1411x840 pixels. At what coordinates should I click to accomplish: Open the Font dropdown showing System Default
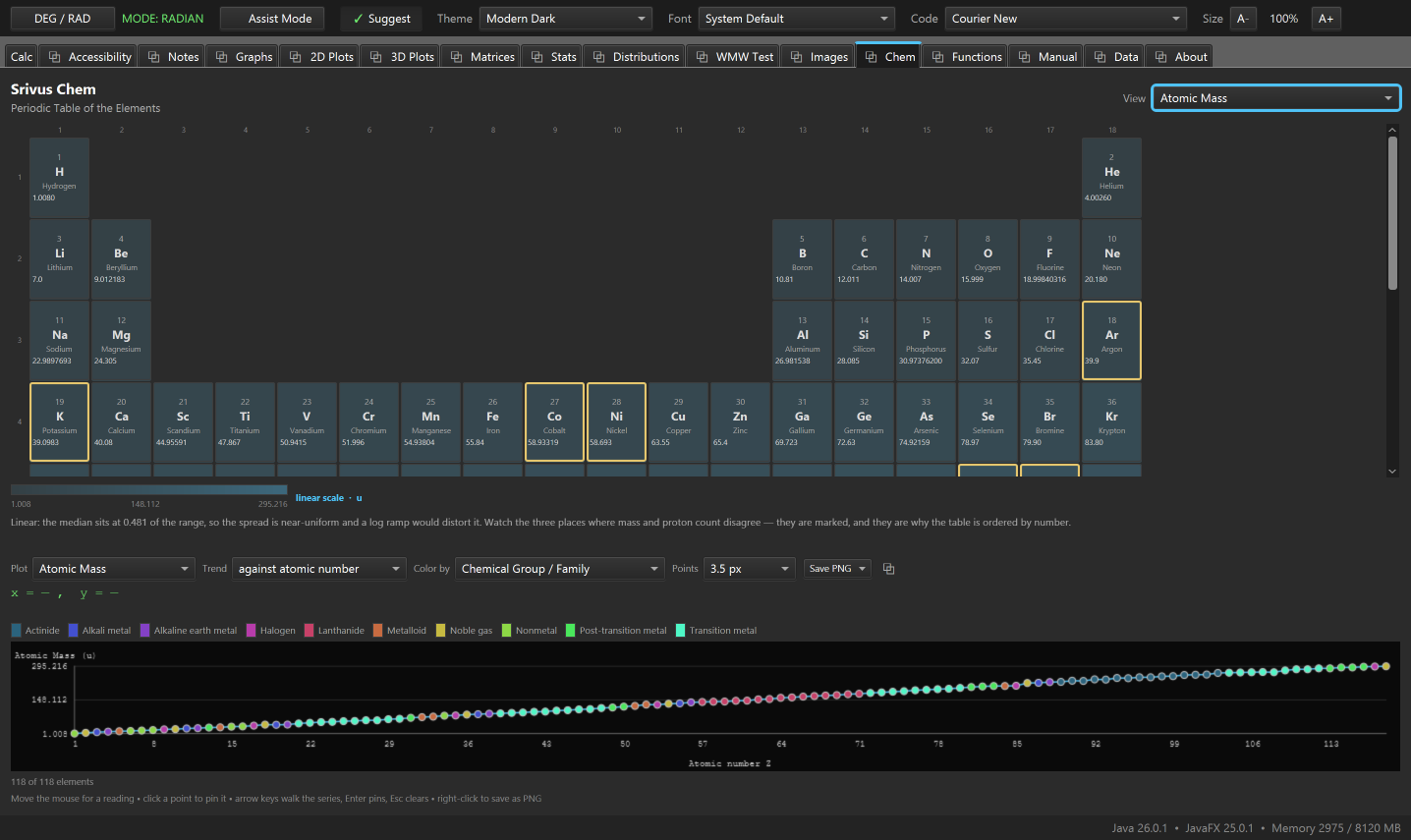click(x=797, y=19)
